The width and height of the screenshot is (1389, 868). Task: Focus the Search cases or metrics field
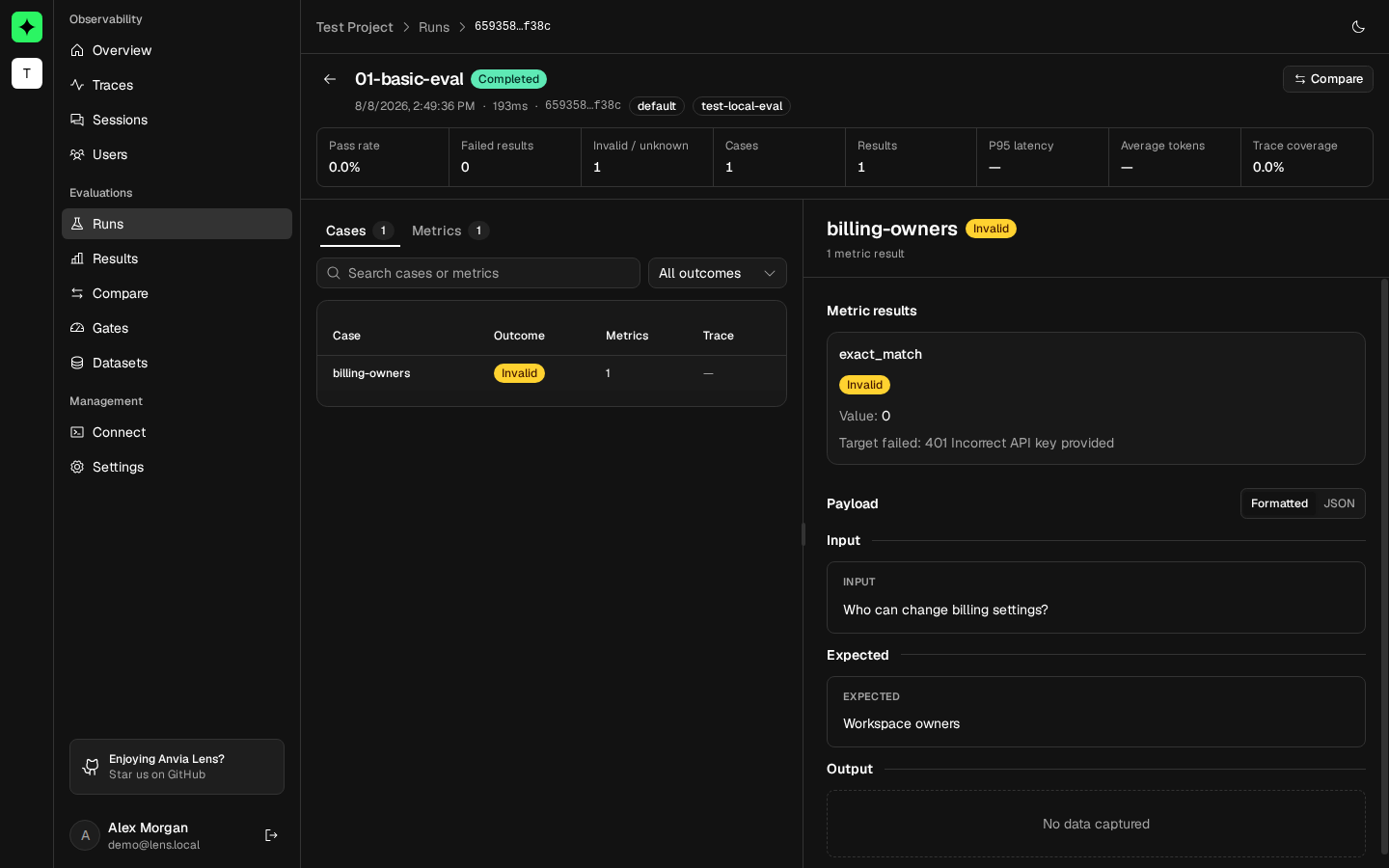tap(478, 273)
